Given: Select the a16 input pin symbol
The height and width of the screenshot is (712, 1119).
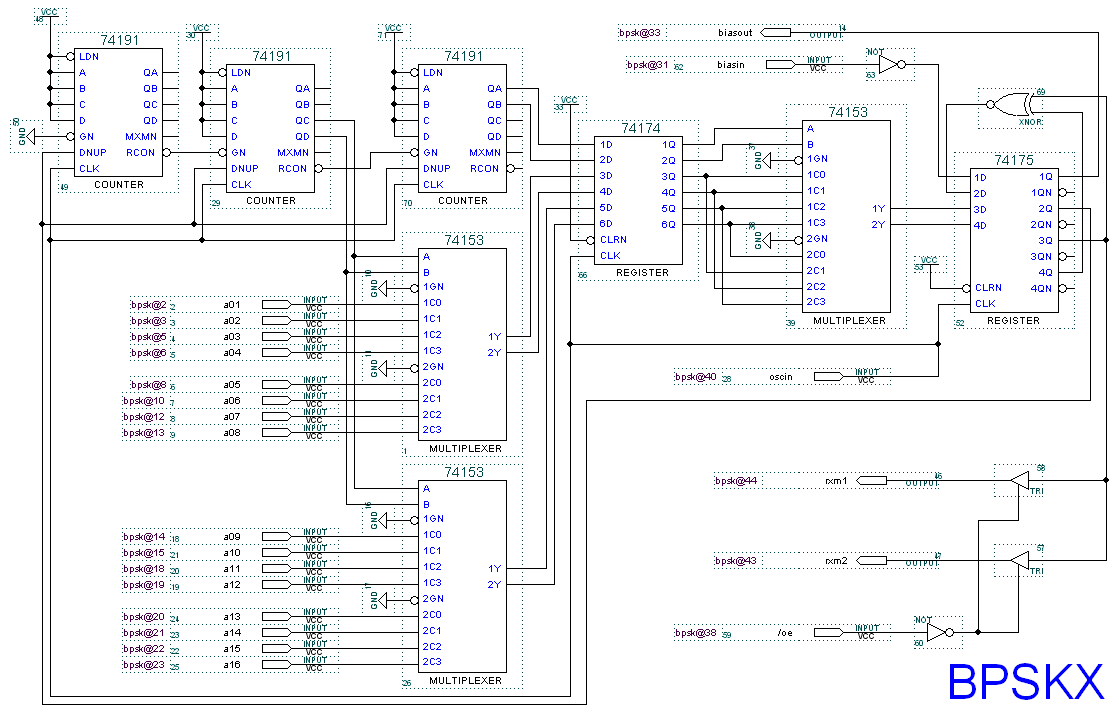Looking at the screenshot, I should (x=276, y=664).
